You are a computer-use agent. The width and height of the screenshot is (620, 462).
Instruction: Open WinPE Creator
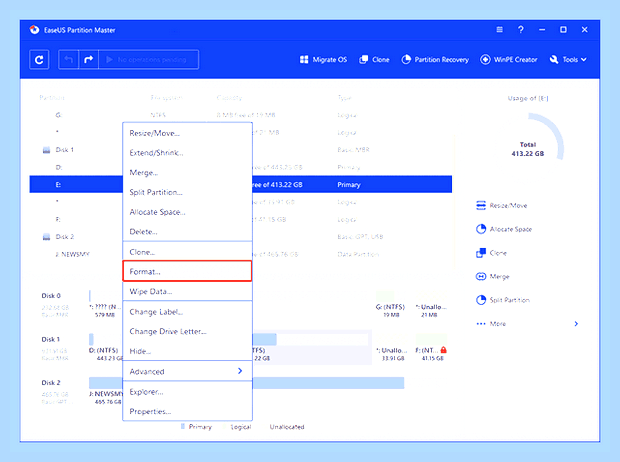tap(508, 60)
